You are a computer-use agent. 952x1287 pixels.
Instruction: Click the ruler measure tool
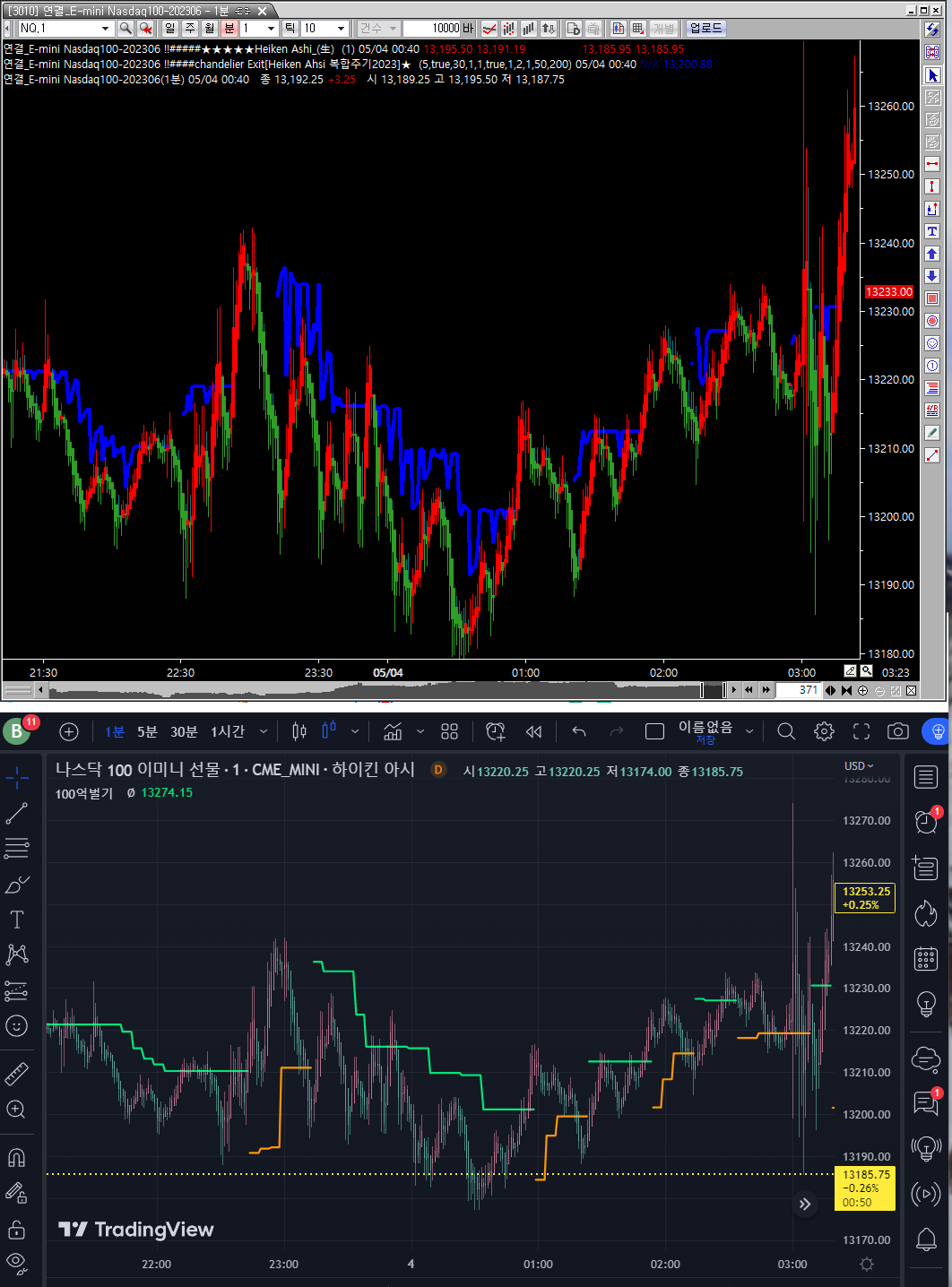coord(17,1073)
